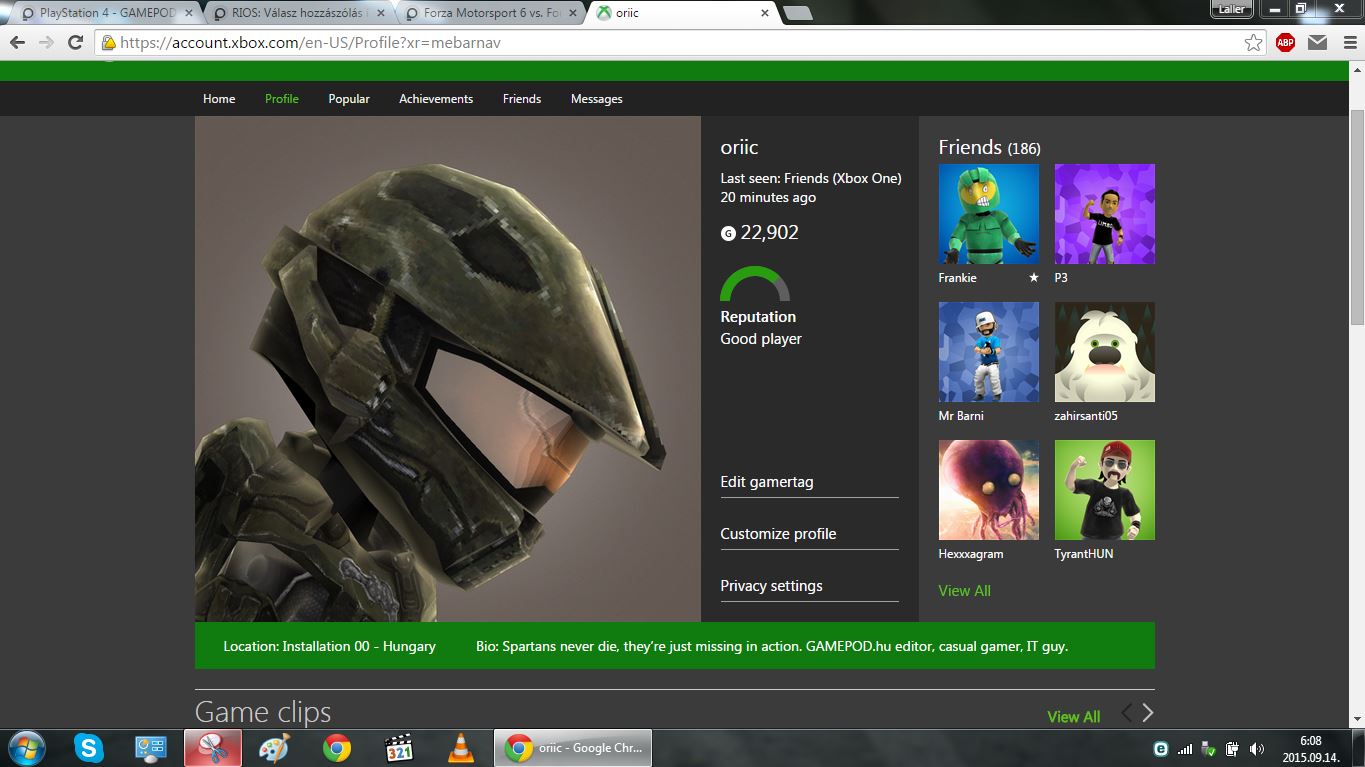Open the Profile navigation item
This screenshot has width=1365, height=767.
pyautogui.click(x=282, y=99)
